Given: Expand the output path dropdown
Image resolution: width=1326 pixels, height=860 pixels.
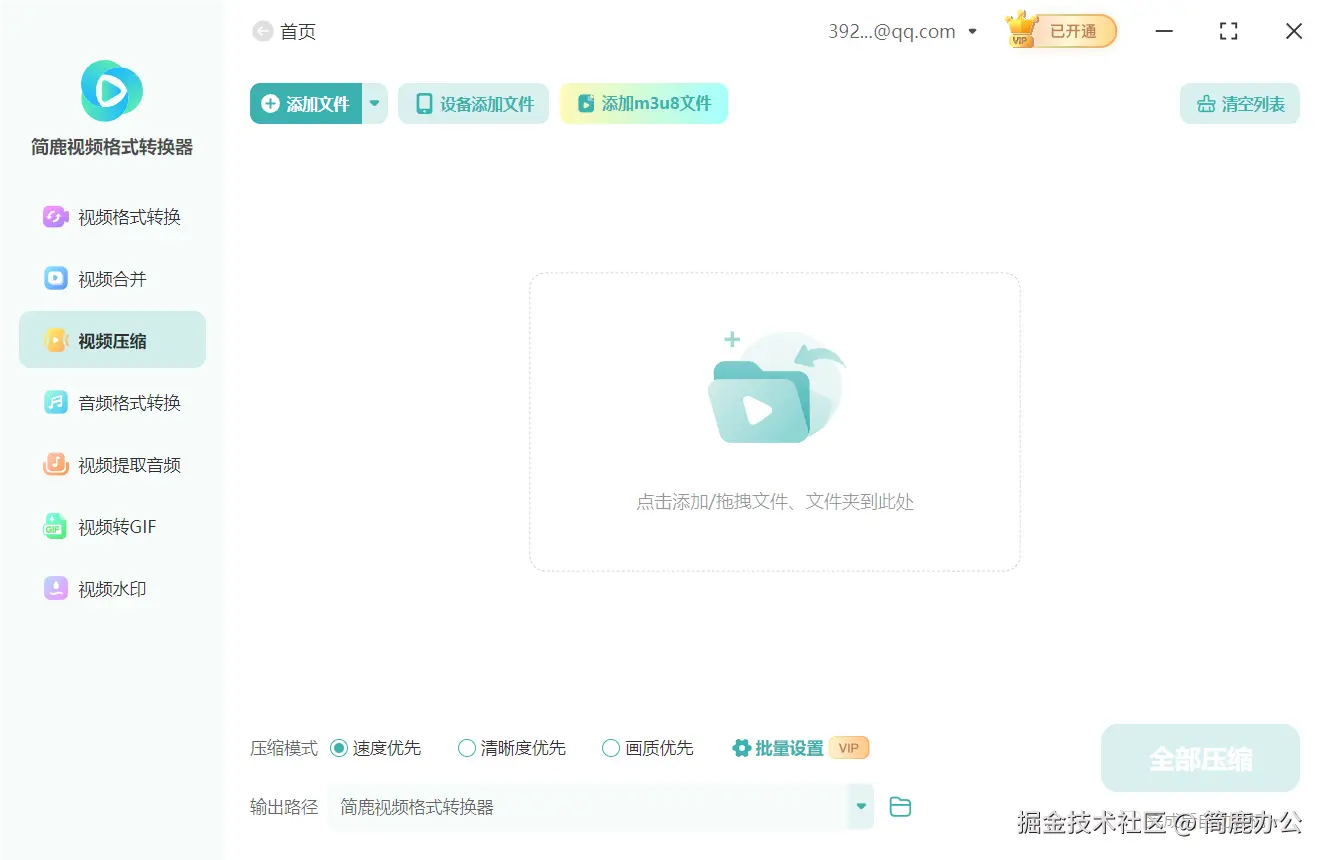Looking at the screenshot, I should pyautogui.click(x=859, y=806).
